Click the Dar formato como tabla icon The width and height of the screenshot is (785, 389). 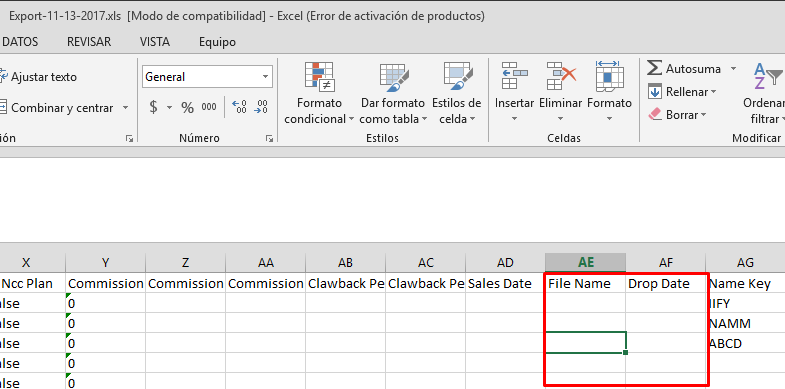tap(394, 77)
